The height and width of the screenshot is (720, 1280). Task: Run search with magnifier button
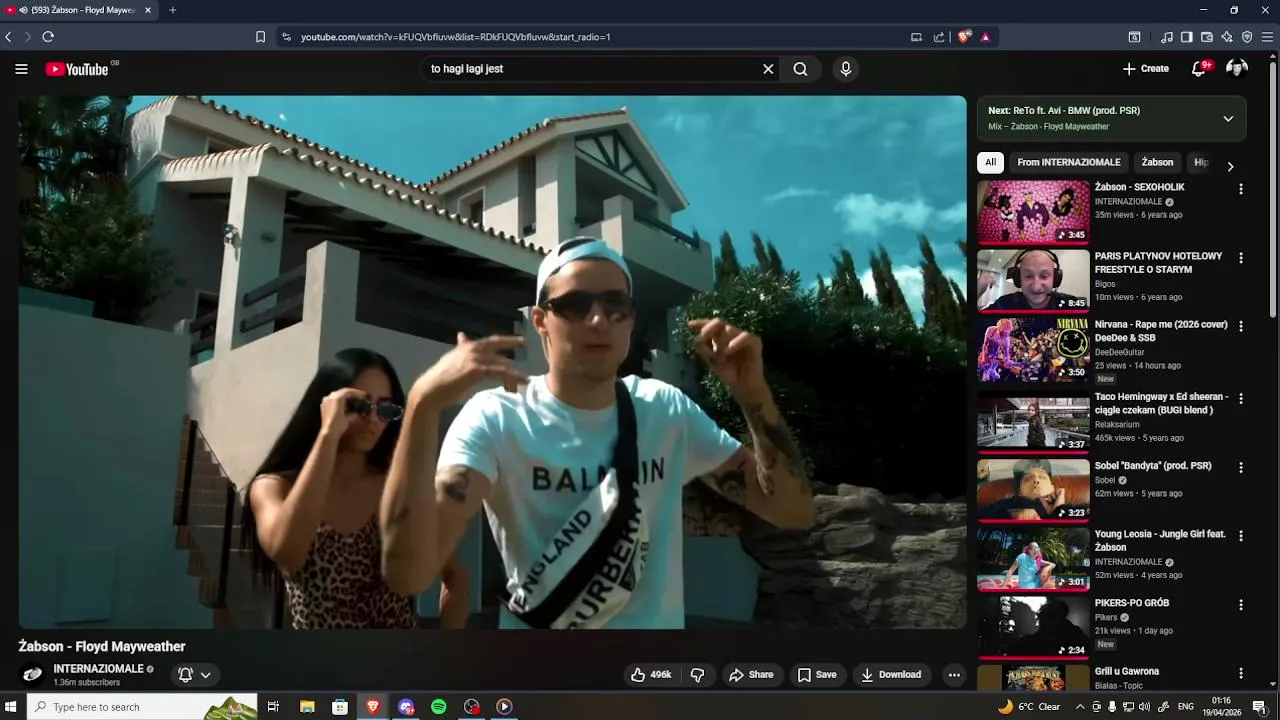coord(800,69)
